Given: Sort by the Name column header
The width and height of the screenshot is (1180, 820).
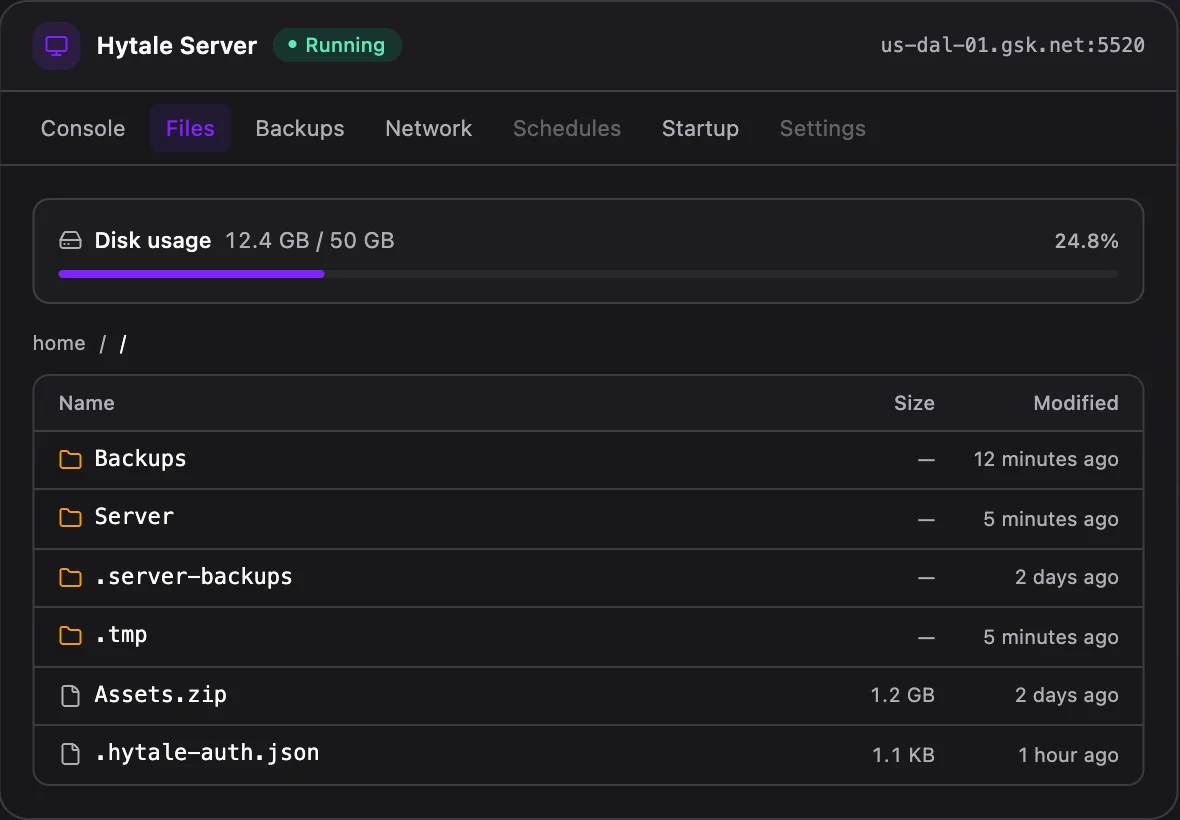Looking at the screenshot, I should (x=87, y=403).
